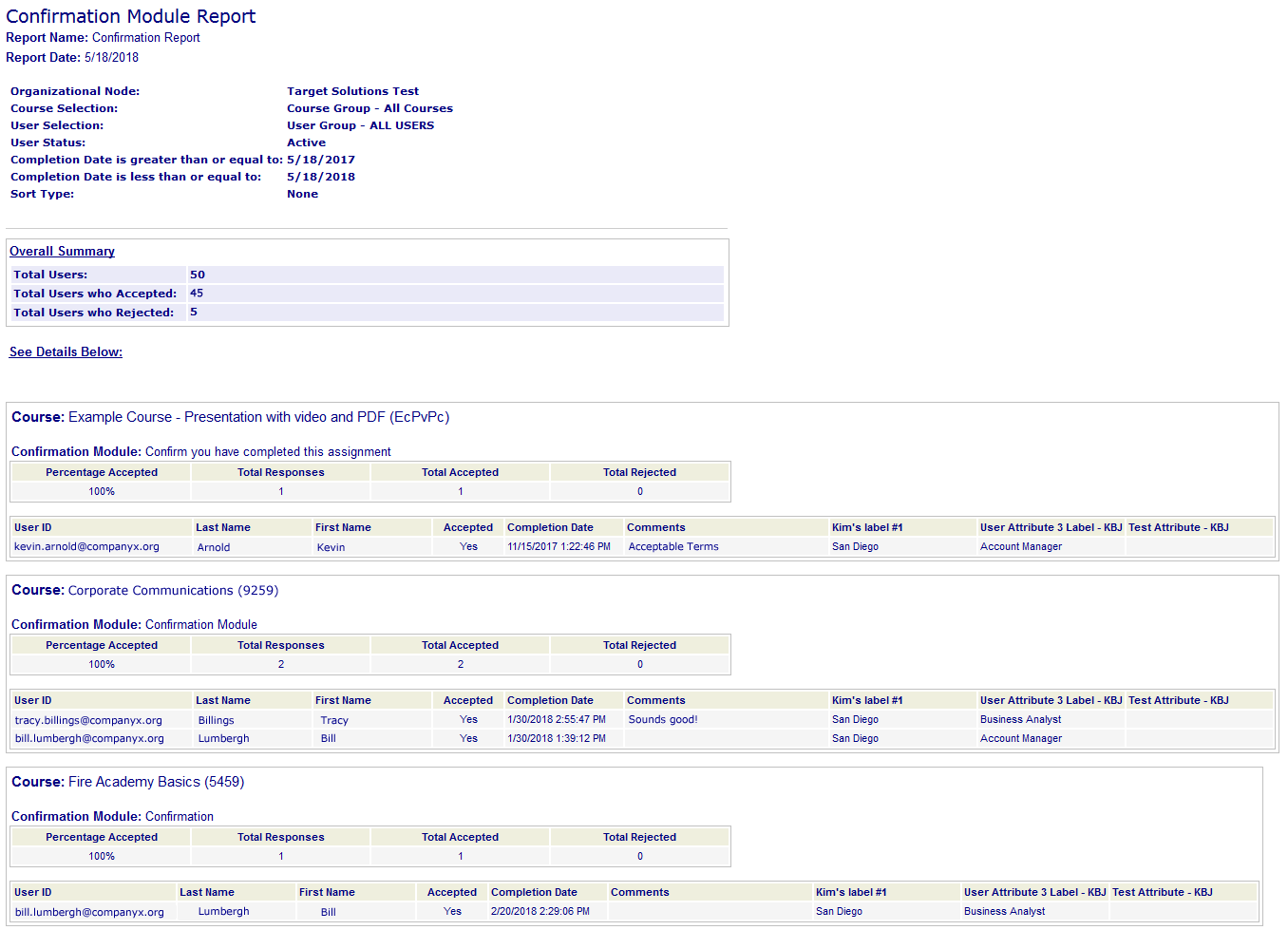1288x930 pixels.
Task: Click the Confirmation Module Report title
Action: [130, 16]
